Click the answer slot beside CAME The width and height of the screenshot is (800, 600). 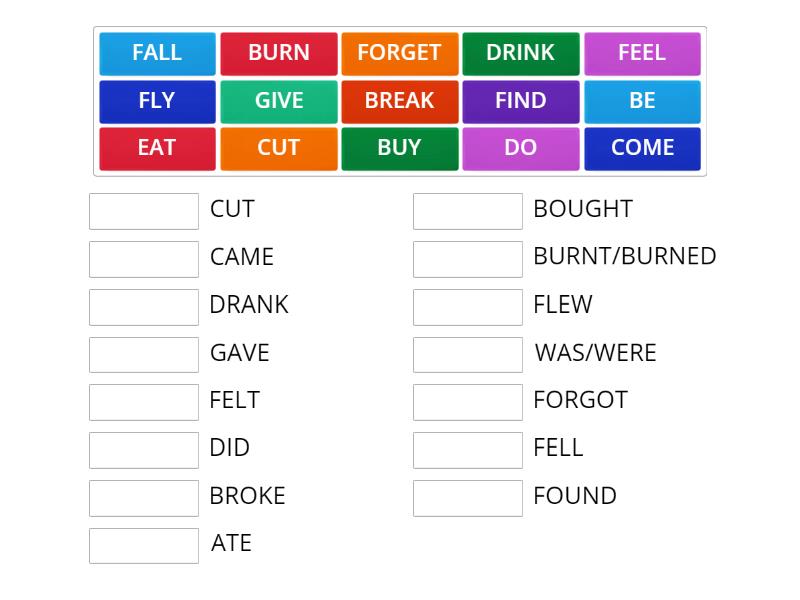(143, 258)
